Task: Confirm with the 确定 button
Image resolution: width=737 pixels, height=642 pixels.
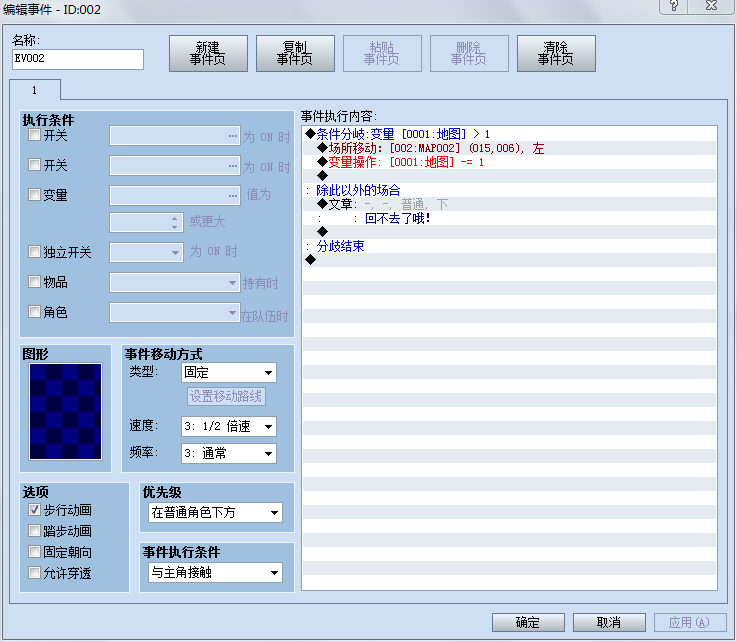Action: pos(528,622)
